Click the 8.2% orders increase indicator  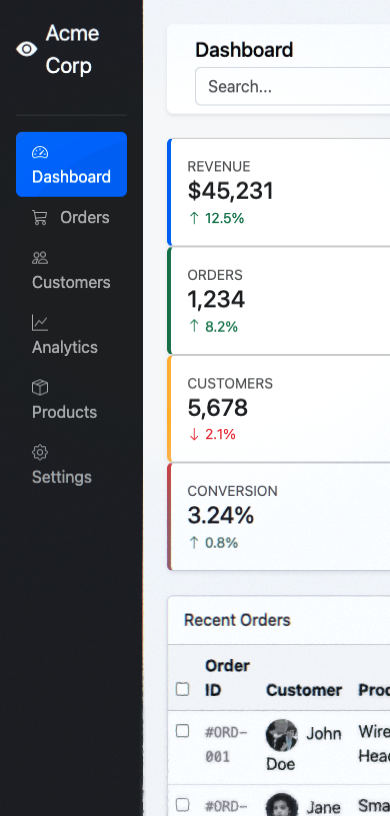pyautogui.click(x=213, y=327)
